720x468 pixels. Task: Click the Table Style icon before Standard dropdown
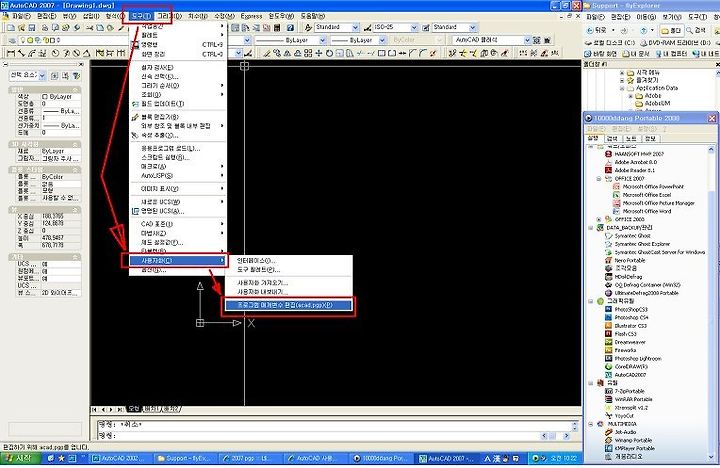pyautogui.click(x=426, y=28)
